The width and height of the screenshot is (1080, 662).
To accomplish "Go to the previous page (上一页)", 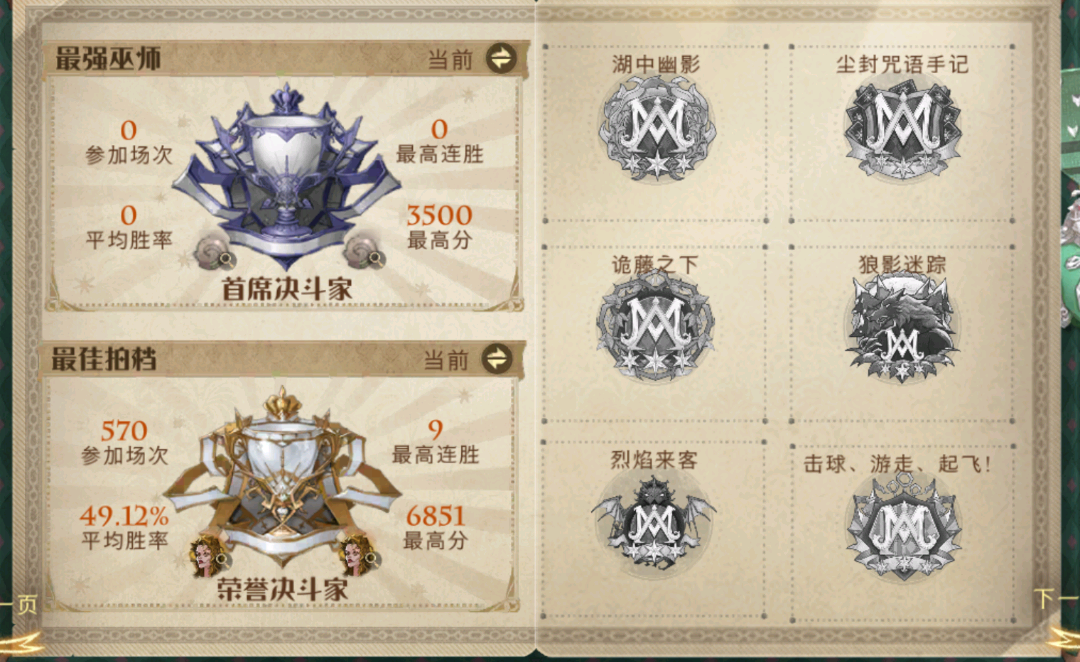I will point(19,606).
